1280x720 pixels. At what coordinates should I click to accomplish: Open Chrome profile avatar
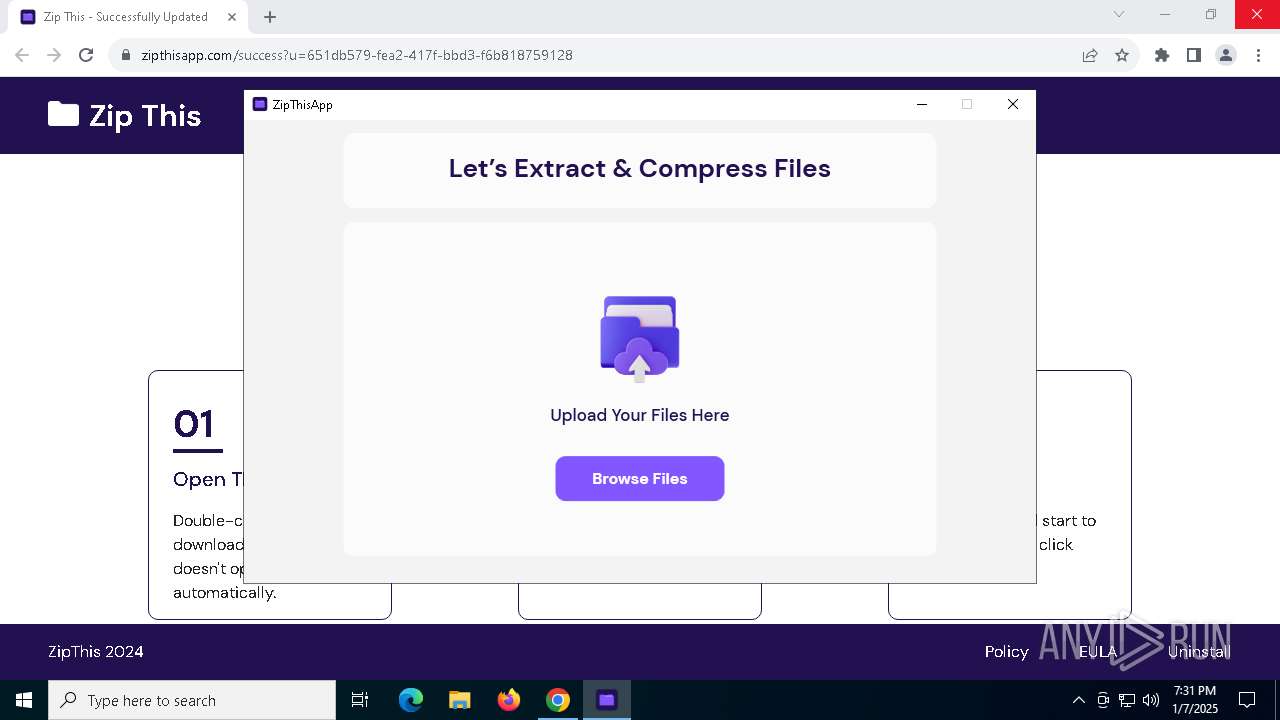pos(1226,55)
